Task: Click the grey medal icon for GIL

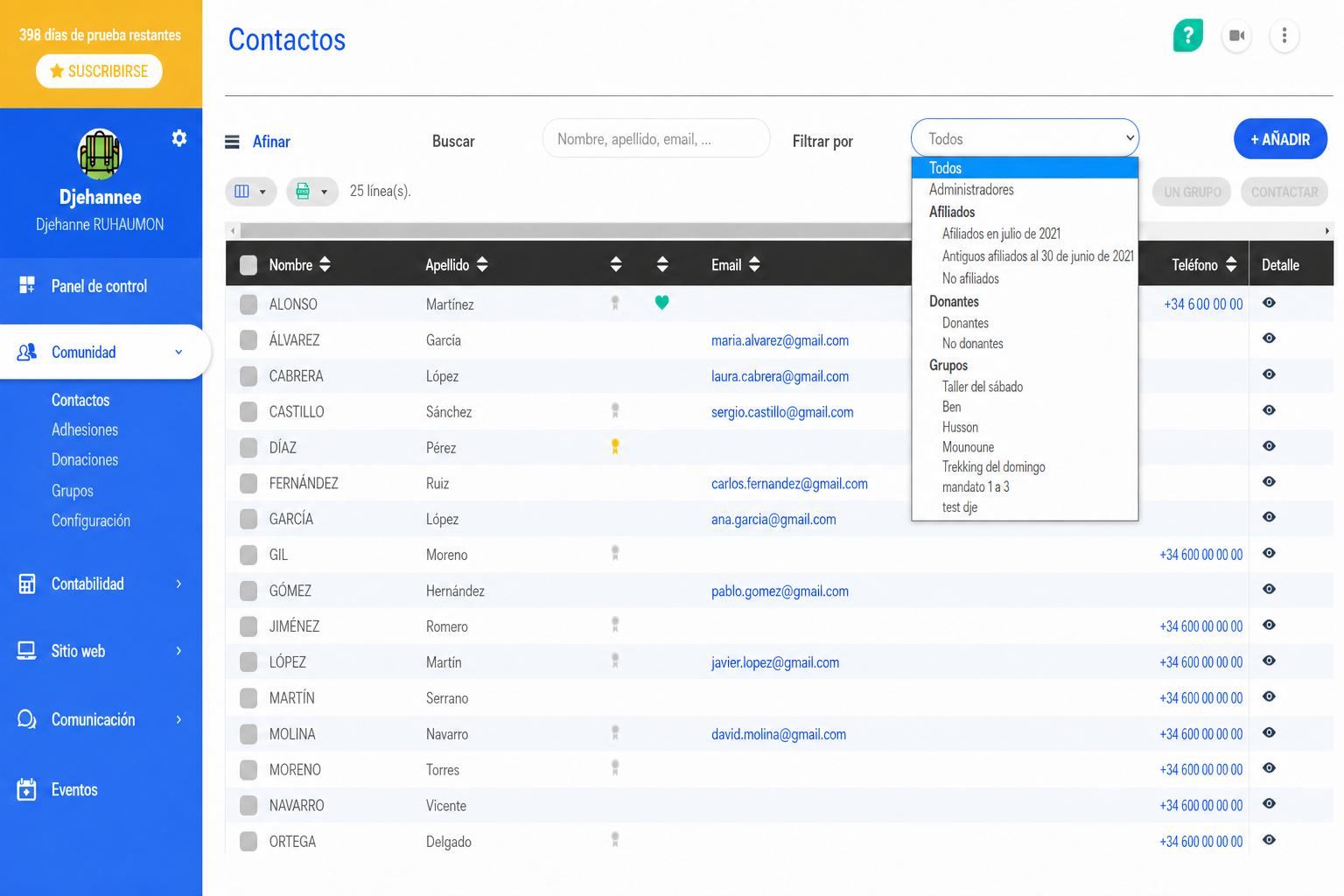Action: [615, 553]
